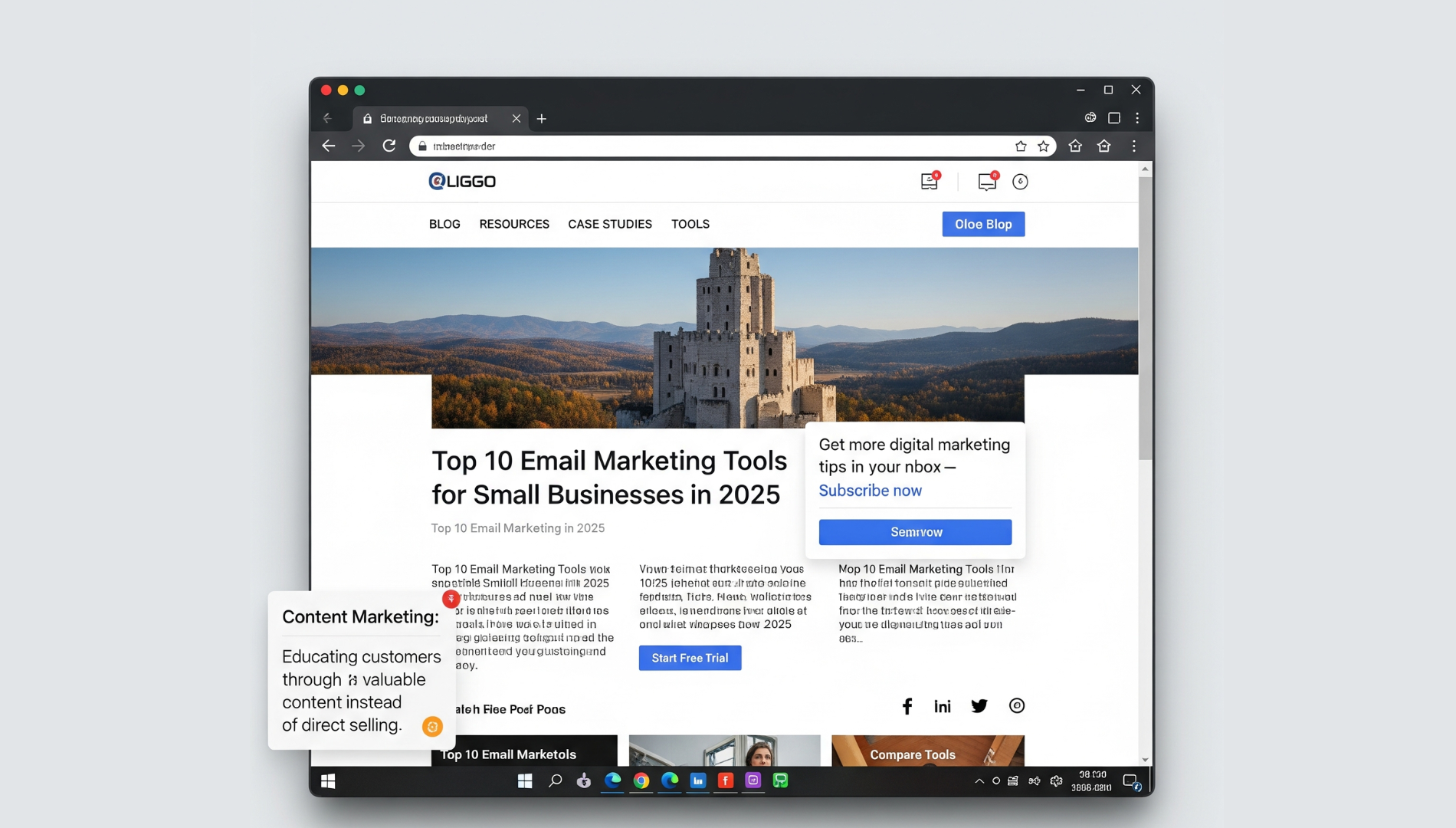Click the orange round icon in the Content Marketing popup

(x=432, y=726)
